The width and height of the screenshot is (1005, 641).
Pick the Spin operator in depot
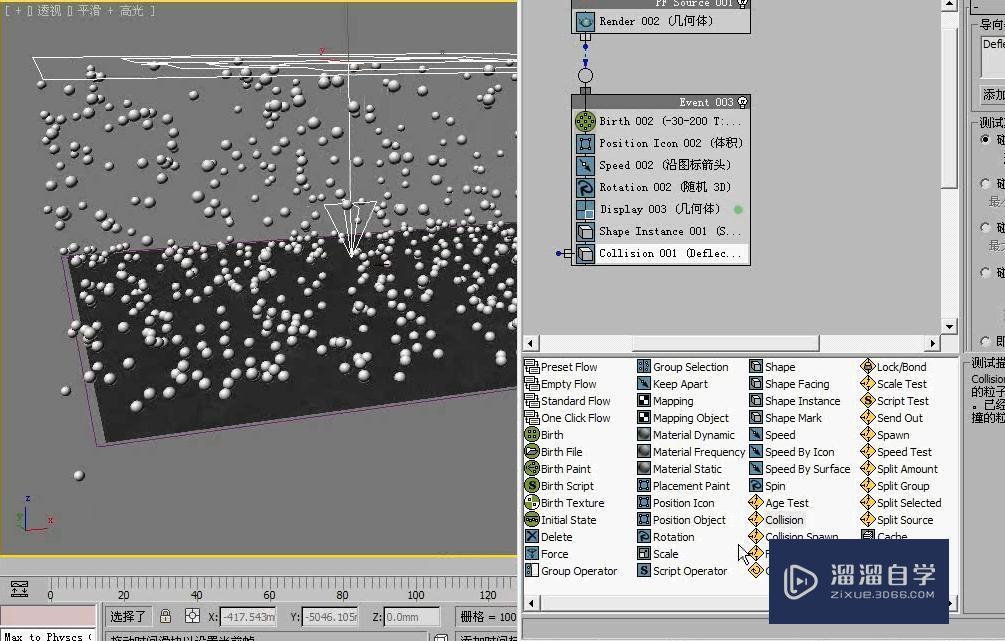coord(767,486)
